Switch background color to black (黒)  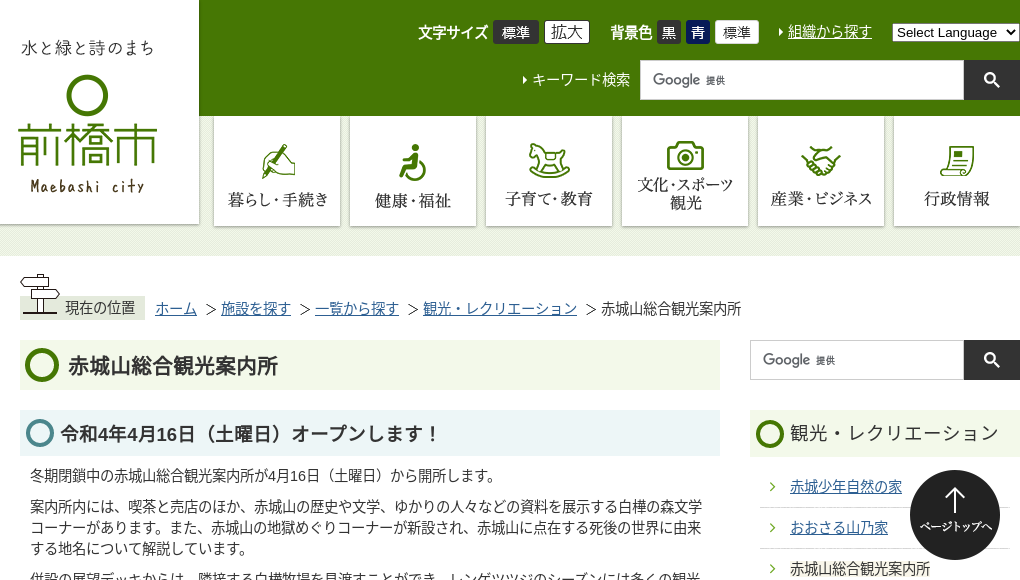click(669, 32)
